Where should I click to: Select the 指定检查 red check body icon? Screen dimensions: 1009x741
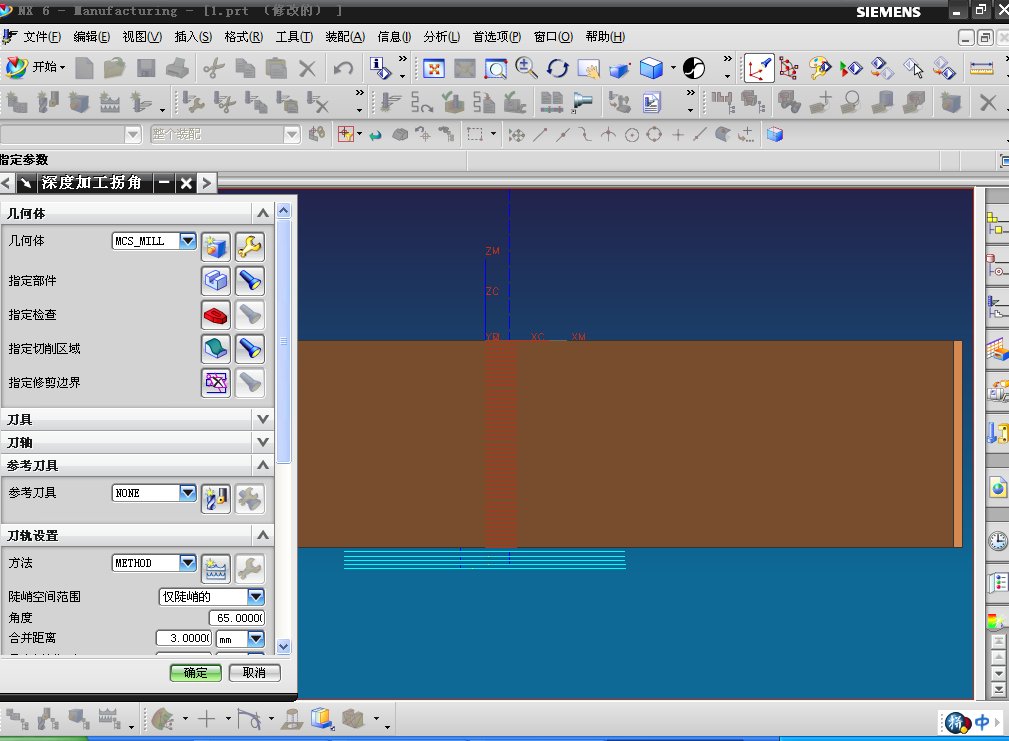[216, 315]
